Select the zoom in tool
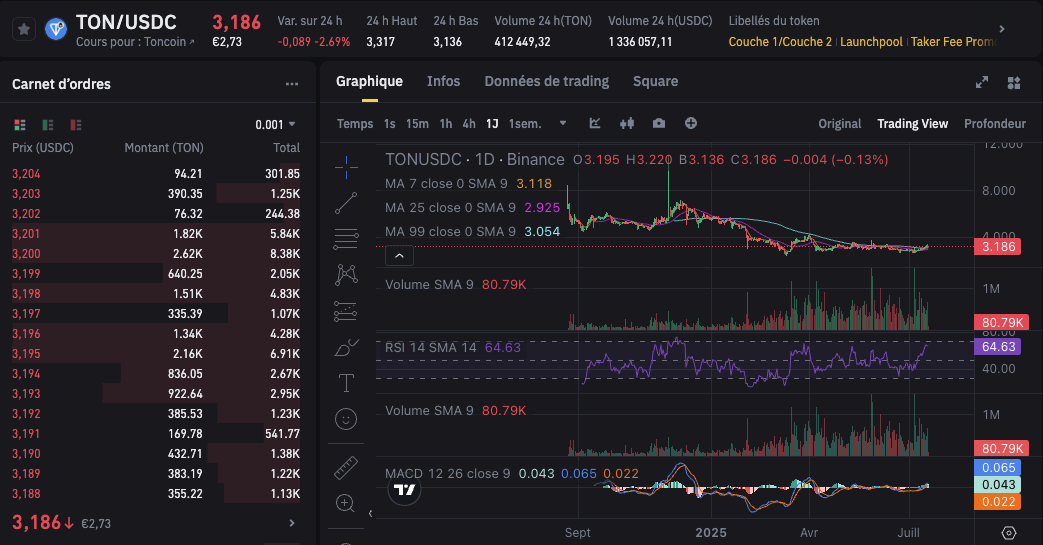 click(345, 503)
